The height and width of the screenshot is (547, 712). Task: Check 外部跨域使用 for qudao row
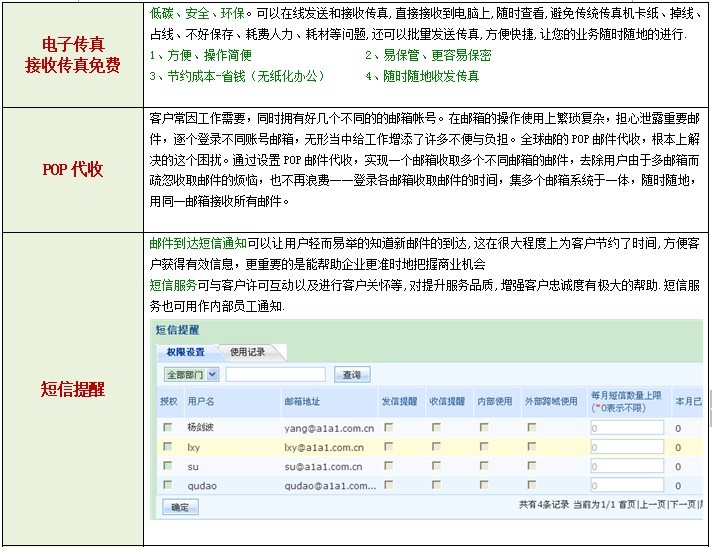532,485
